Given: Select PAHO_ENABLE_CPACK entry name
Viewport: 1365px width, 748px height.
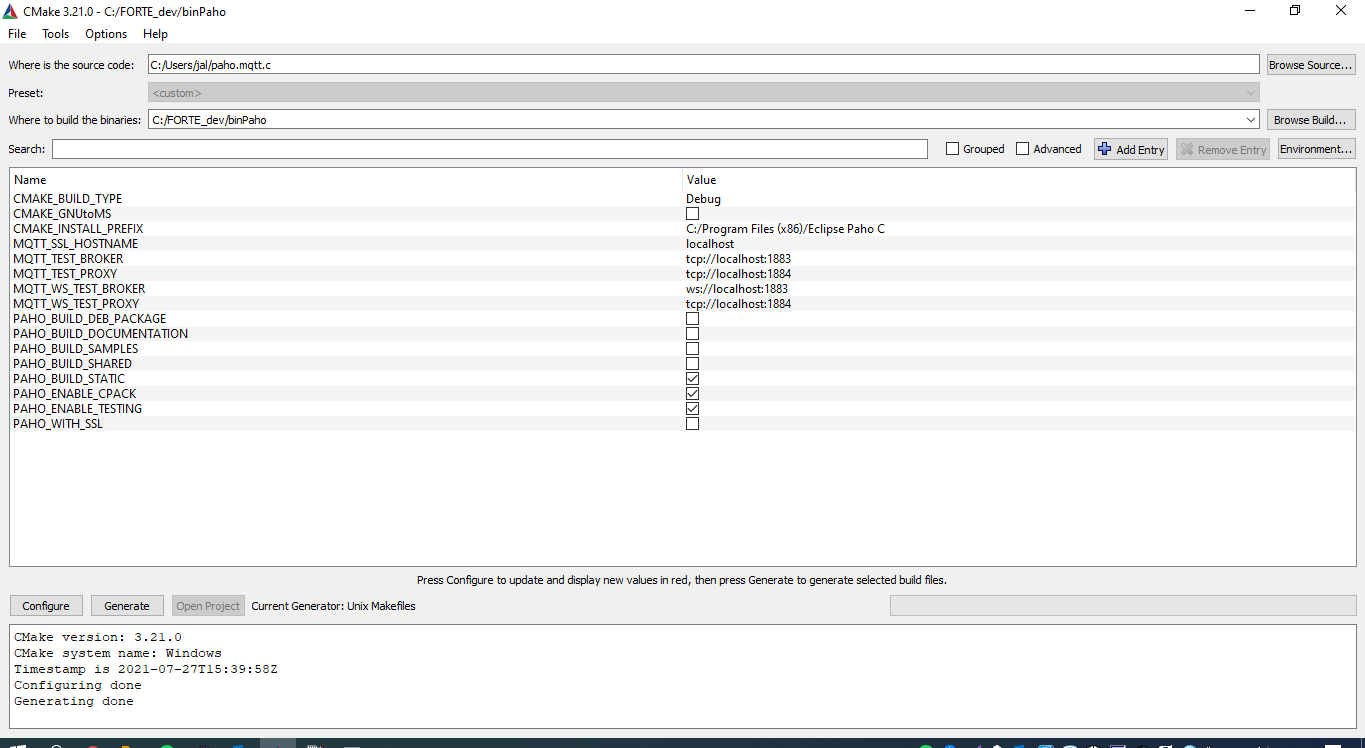Looking at the screenshot, I should [75, 394].
